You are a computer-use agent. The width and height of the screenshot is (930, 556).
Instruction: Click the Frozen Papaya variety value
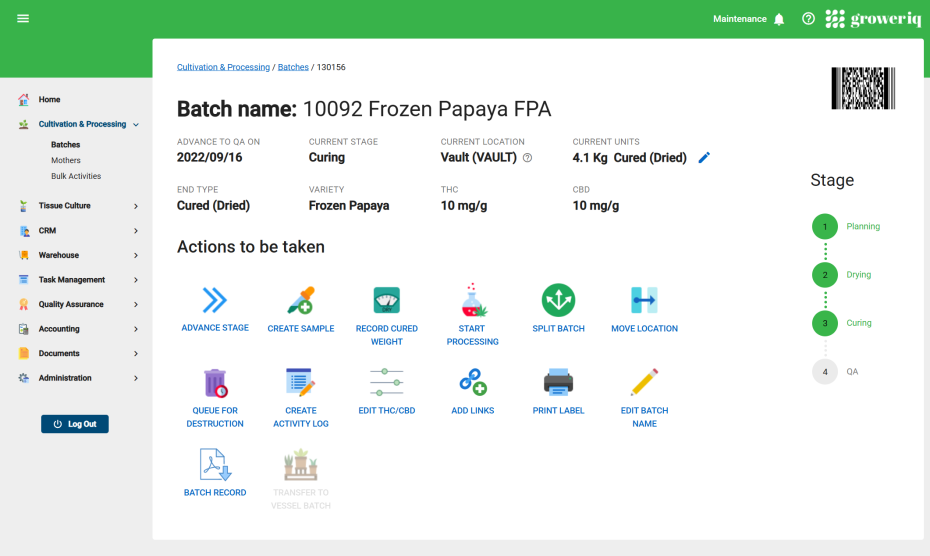[x=349, y=206]
